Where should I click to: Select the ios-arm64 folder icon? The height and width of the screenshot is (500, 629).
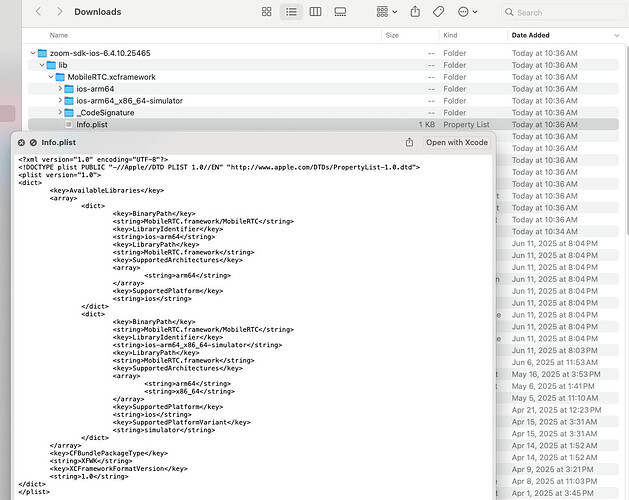69,89
